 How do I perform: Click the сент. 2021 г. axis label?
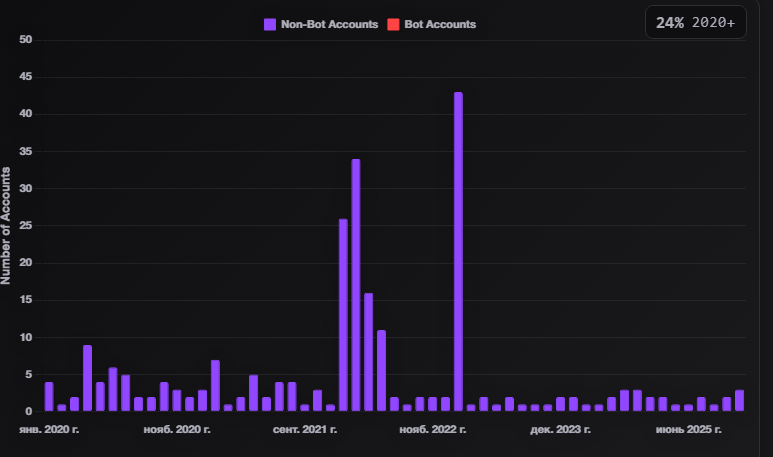305,429
